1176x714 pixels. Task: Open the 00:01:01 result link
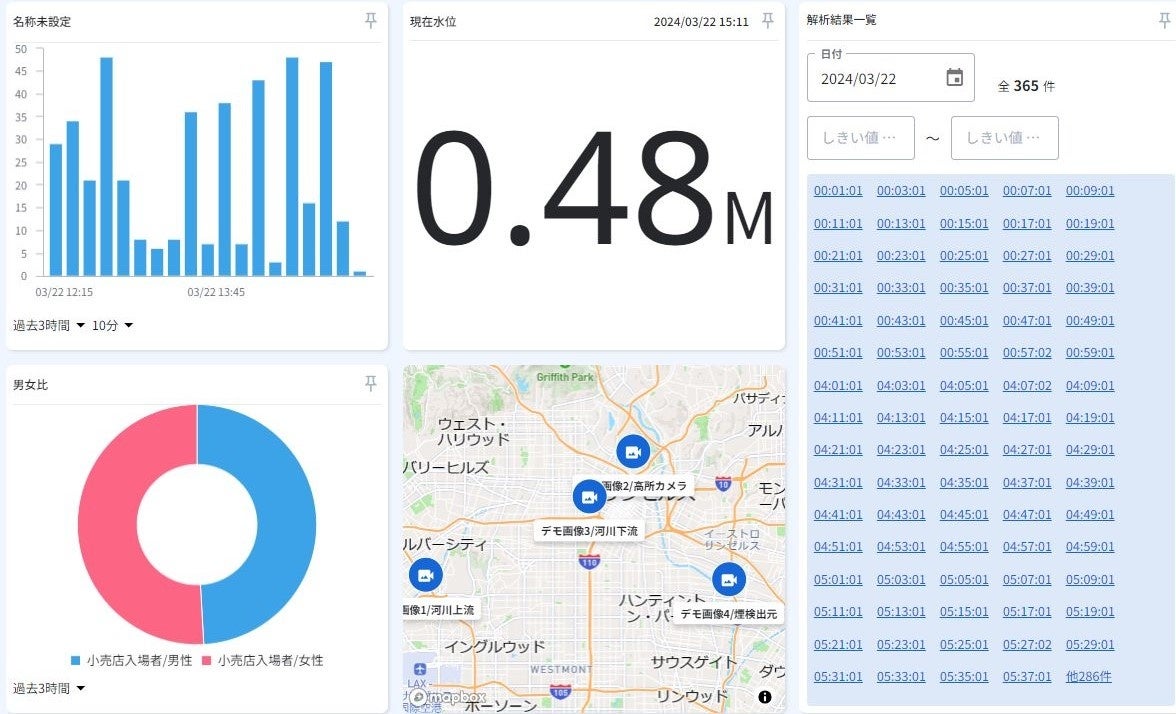pyautogui.click(x=838, y=190)
